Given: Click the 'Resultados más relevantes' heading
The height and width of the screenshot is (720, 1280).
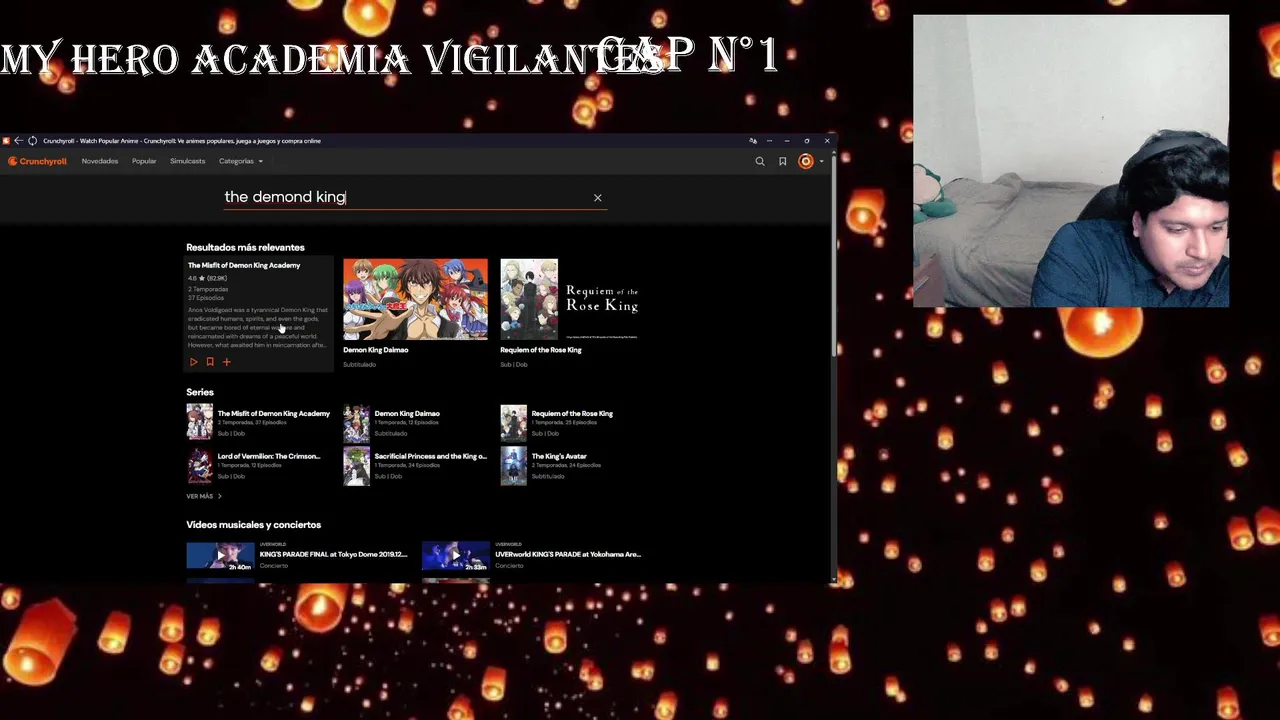Looking at the screenshot, I should [x=245, y=247].
